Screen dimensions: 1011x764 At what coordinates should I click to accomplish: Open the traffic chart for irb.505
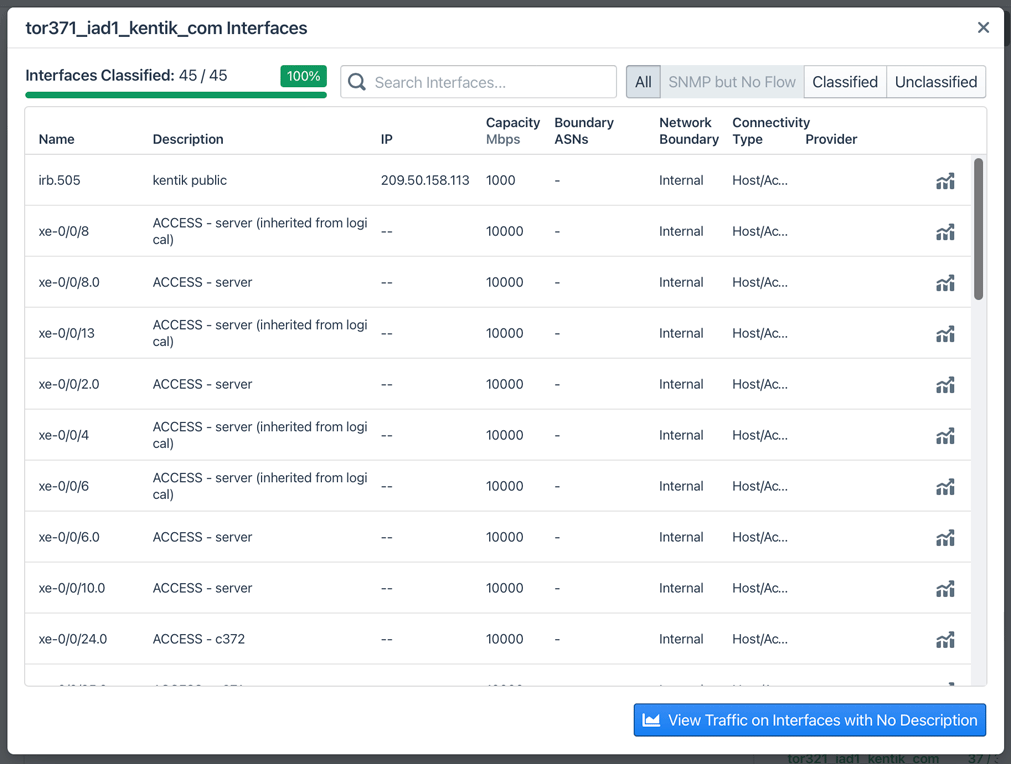point(945,180)
